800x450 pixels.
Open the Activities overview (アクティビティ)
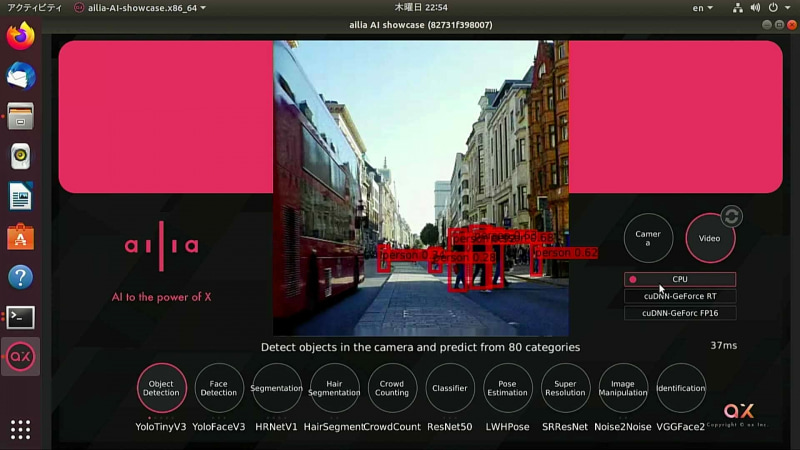click(x=34, y=8)
